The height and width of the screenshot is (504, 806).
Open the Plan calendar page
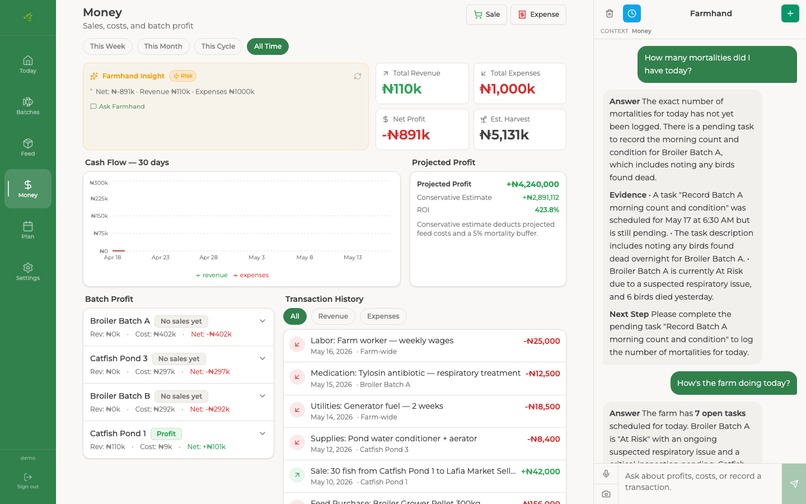coord(28,230)
